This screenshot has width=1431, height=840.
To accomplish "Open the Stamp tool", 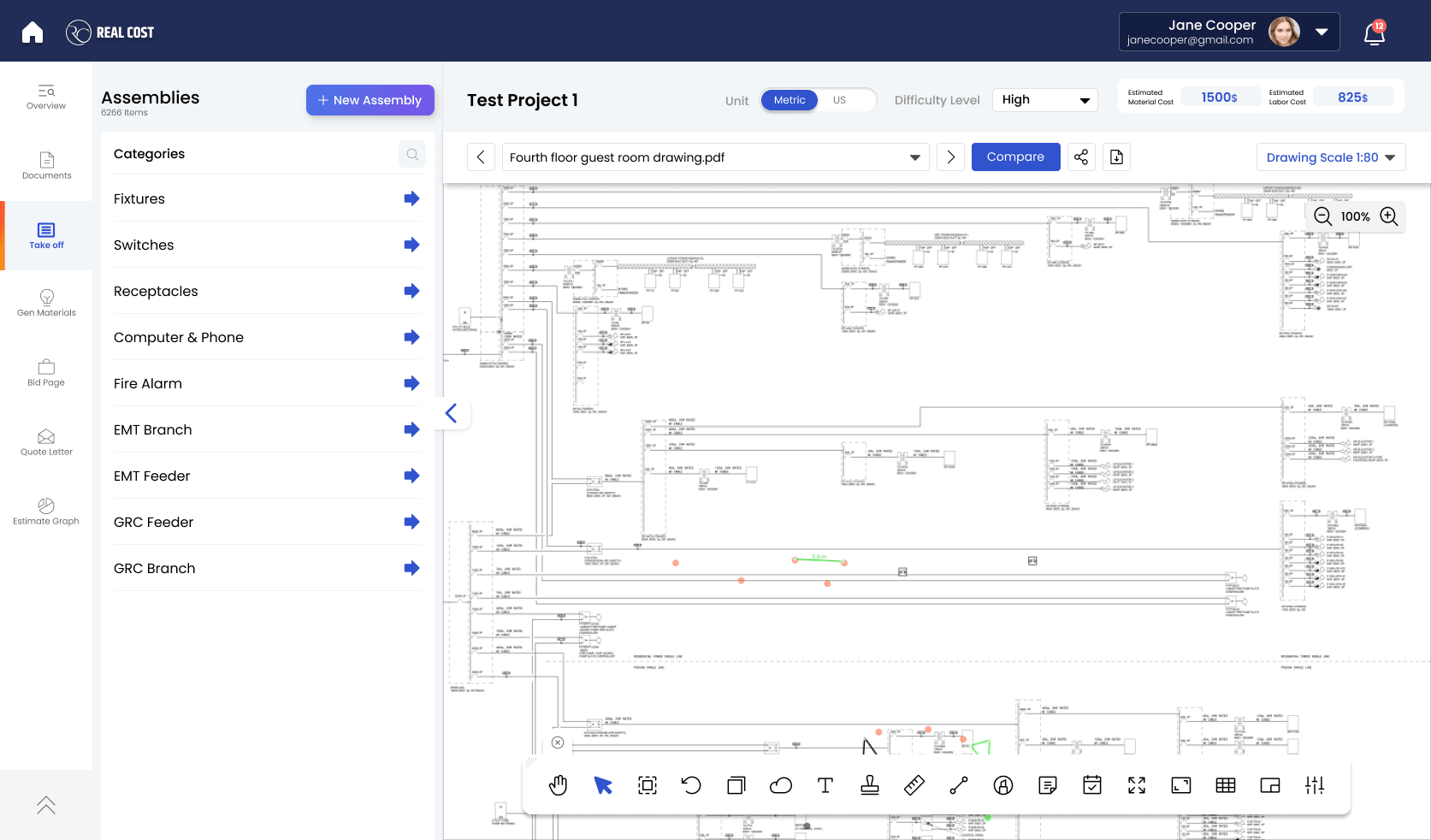I will (x=869, y=785).
